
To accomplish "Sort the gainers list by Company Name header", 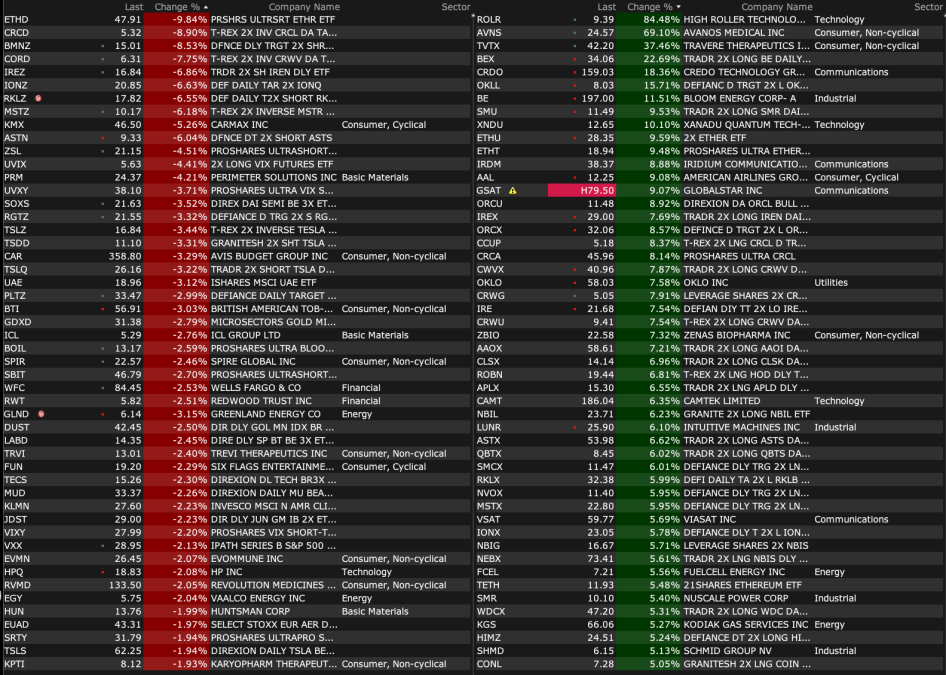I will pyautogui.click(x=748, y=7).
